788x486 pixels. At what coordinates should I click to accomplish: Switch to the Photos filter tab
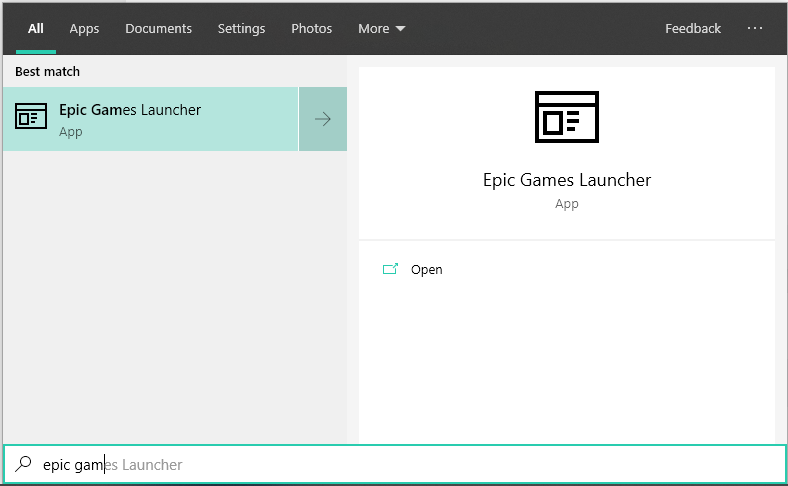pyautogui.click(x=312, y=29)
